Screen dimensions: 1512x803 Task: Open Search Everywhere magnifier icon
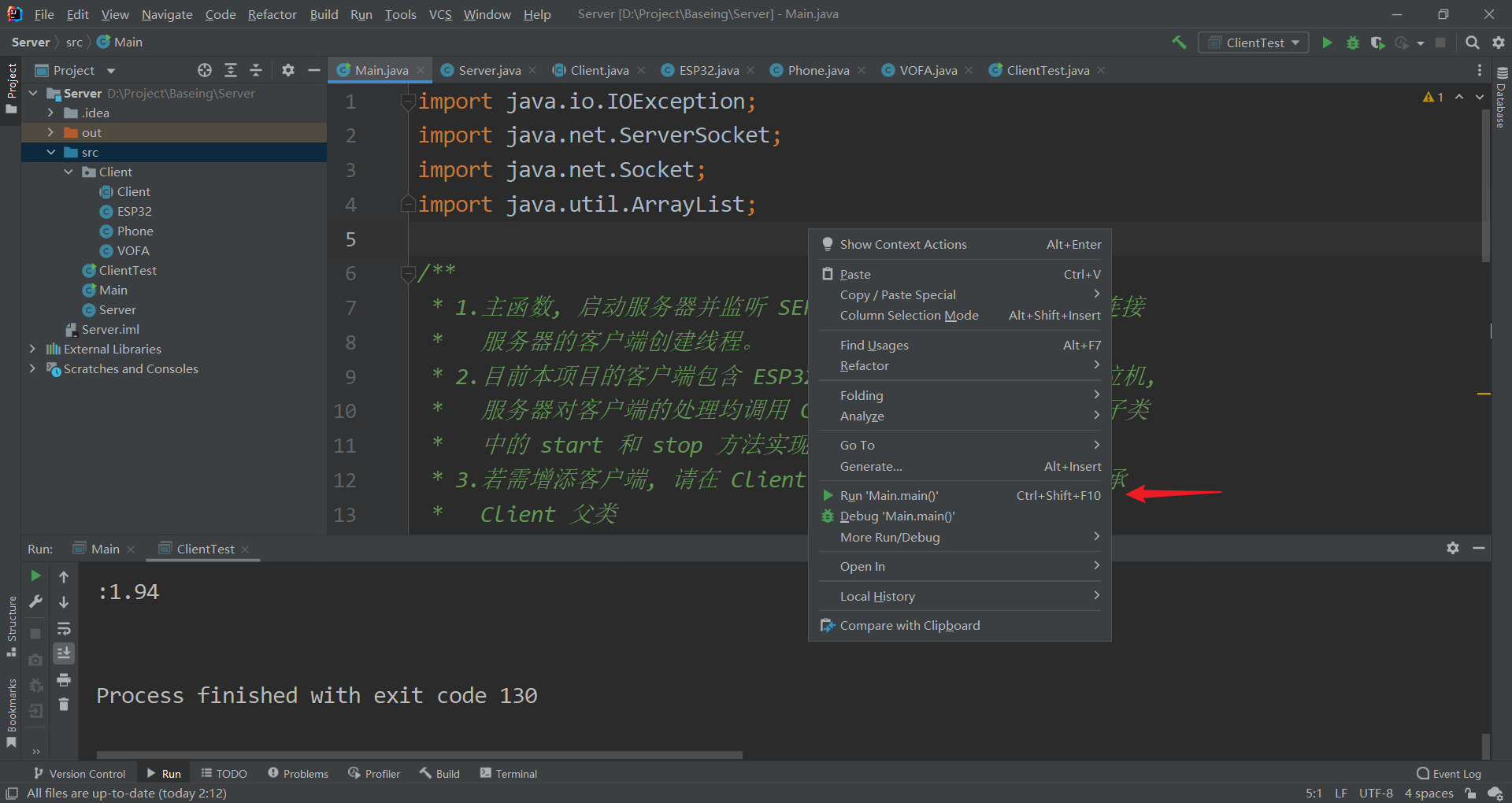pyautogui.click(x=1472, y=43)
